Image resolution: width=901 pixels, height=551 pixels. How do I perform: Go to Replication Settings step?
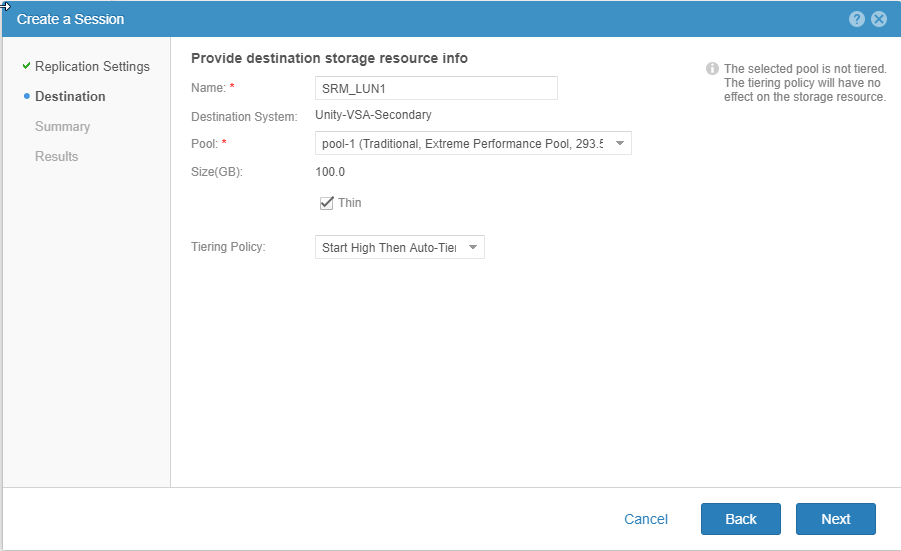(x=92, y=67)
